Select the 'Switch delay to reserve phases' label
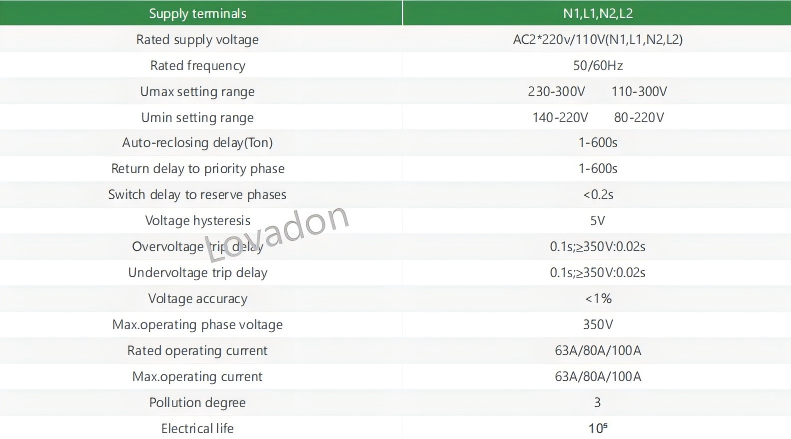 tap(197, 195)
